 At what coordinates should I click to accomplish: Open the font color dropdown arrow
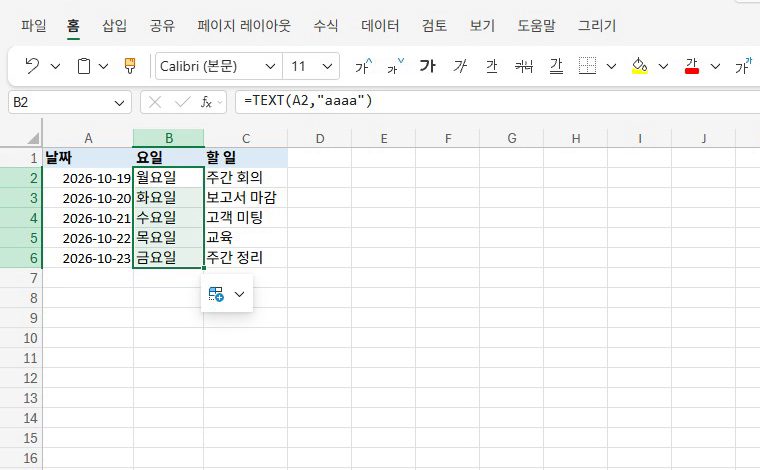tap(715, 66)
